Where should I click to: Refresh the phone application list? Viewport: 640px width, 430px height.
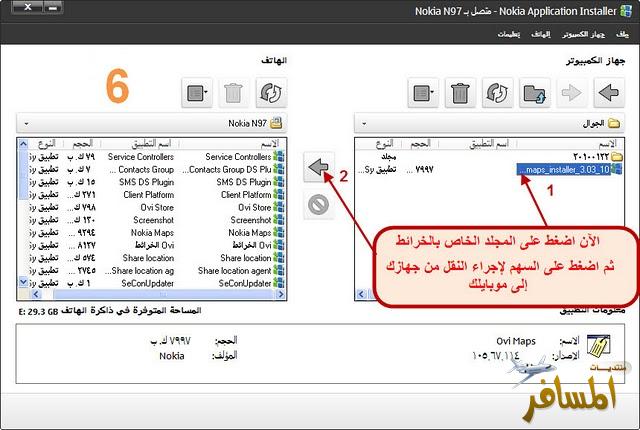pyautogui.click(x=271, y=93)
